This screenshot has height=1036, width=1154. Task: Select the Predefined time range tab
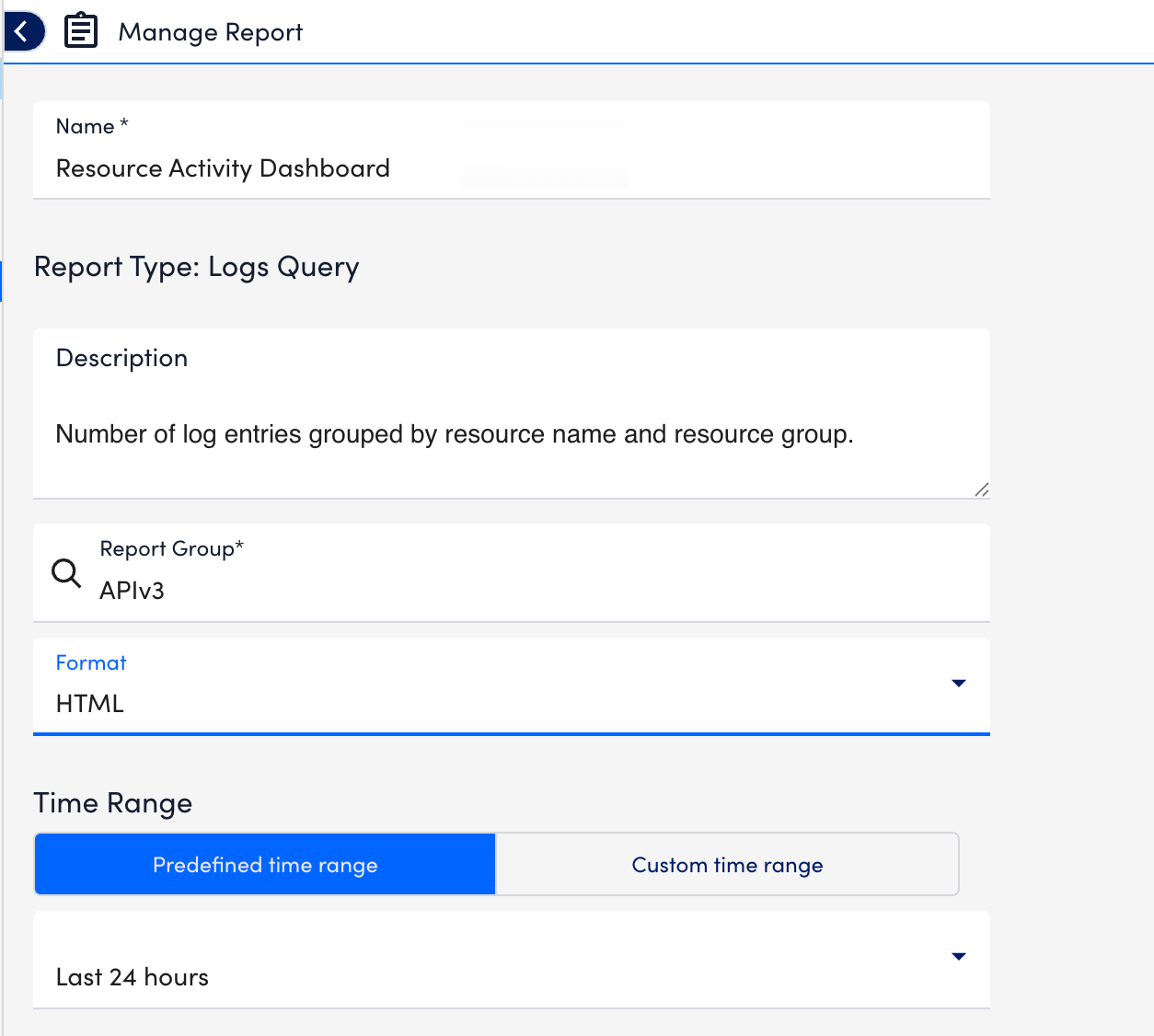point(265,865)
